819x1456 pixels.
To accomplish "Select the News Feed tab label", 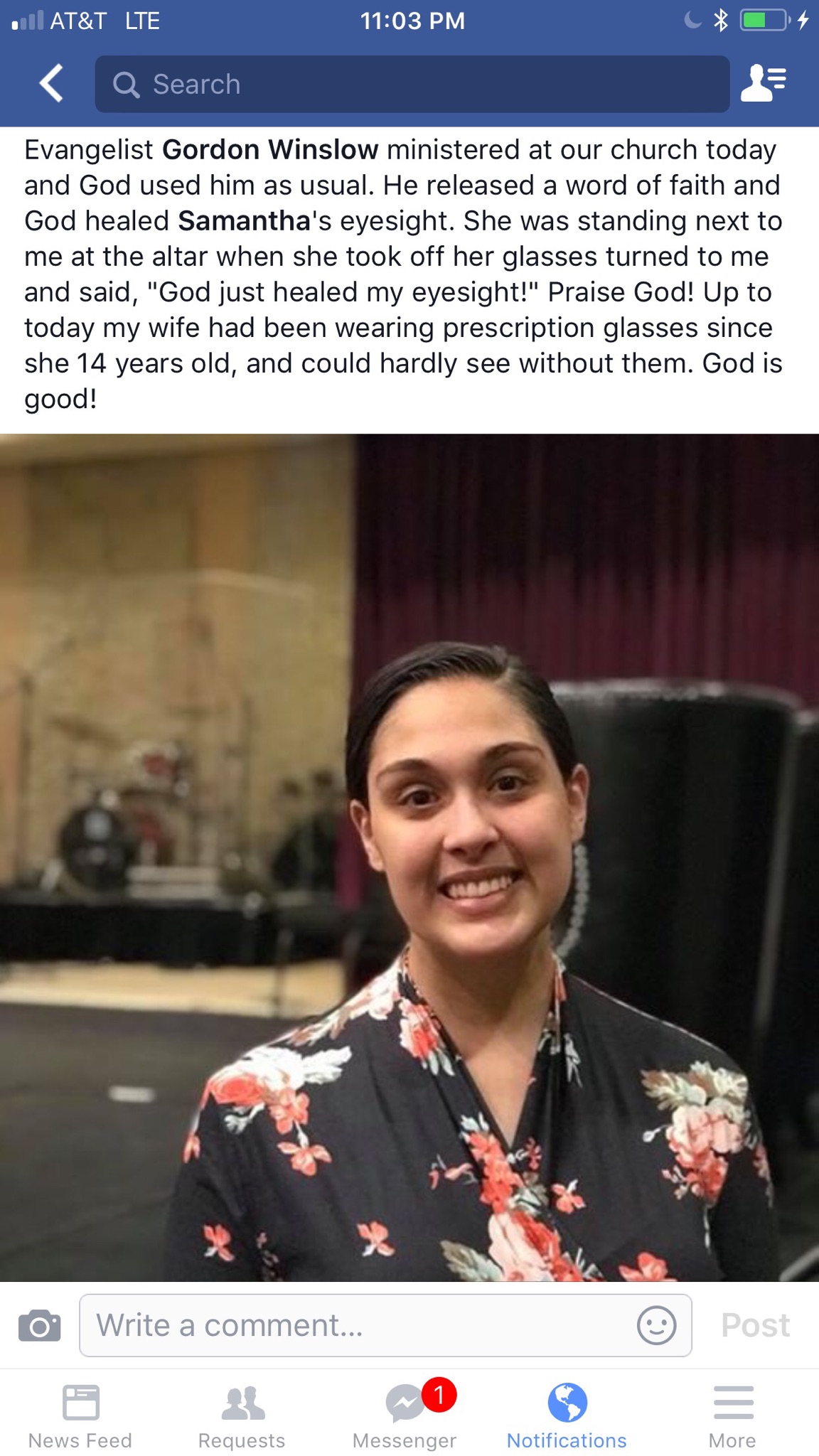I will click(80, 1440).
